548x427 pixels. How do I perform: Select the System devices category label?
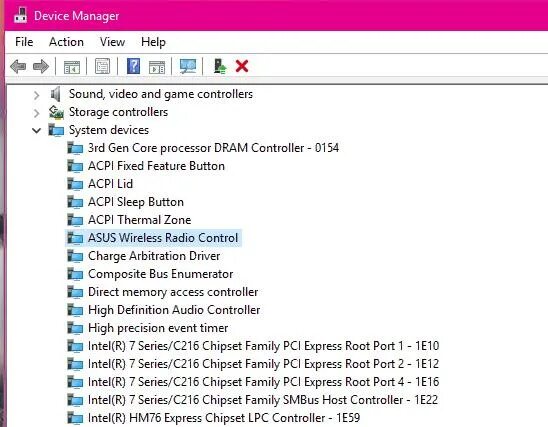tap(109, 130)
